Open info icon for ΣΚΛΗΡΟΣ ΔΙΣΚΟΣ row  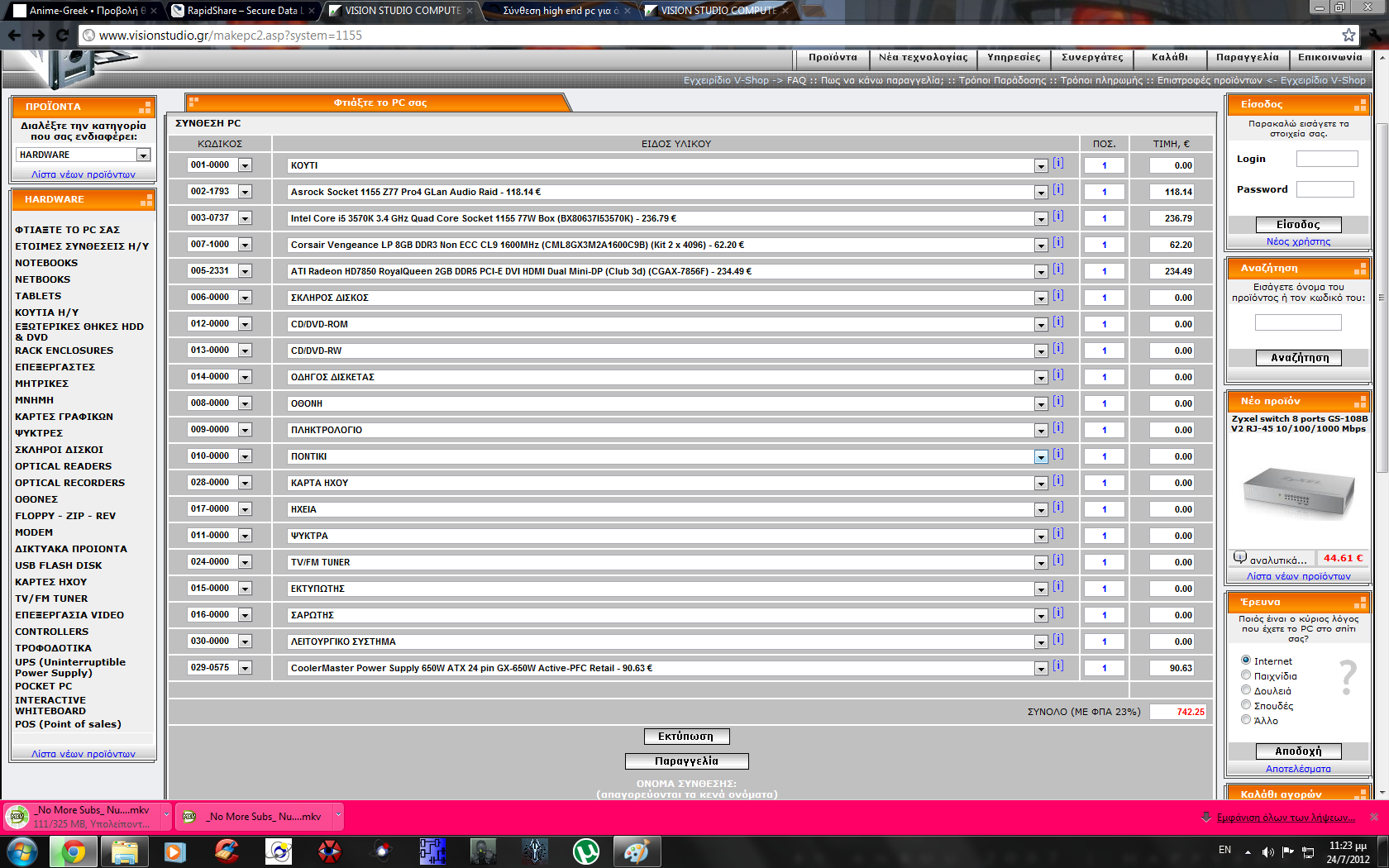point(1058,296)
